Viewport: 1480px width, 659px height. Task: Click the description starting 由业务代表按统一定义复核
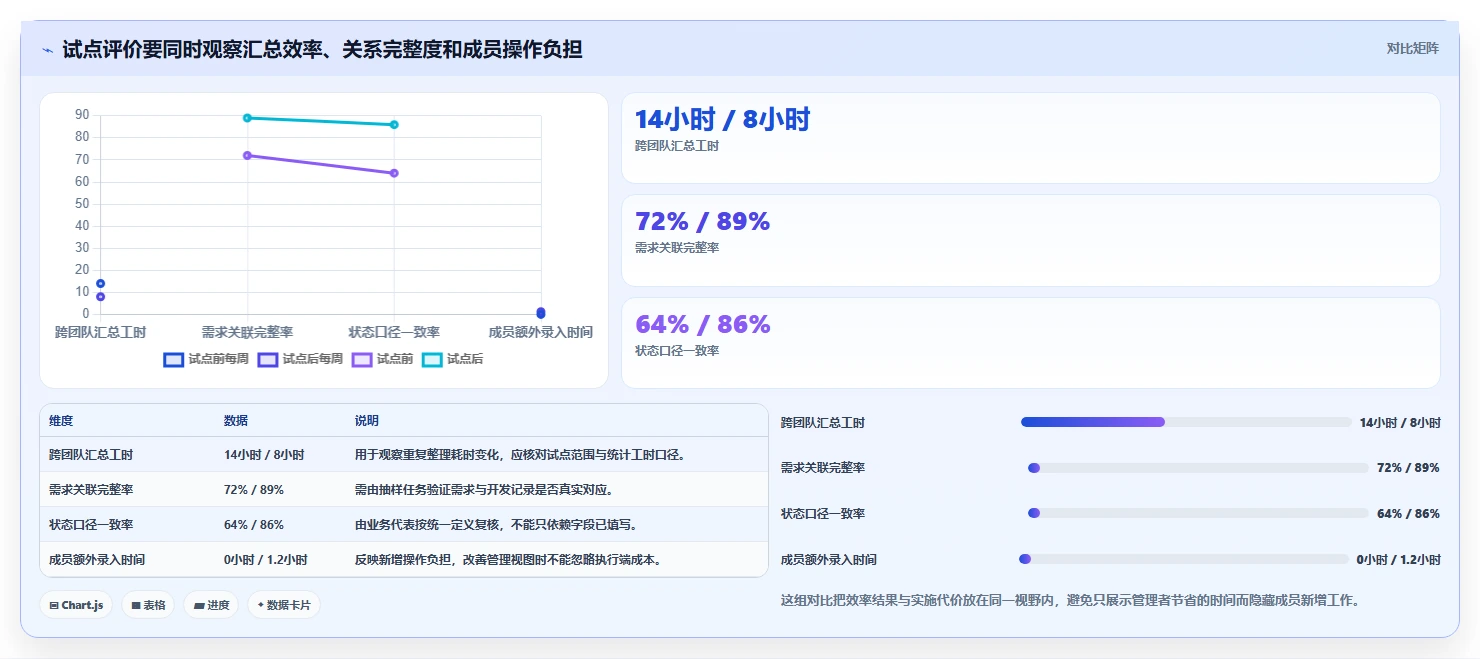[496, 525]
